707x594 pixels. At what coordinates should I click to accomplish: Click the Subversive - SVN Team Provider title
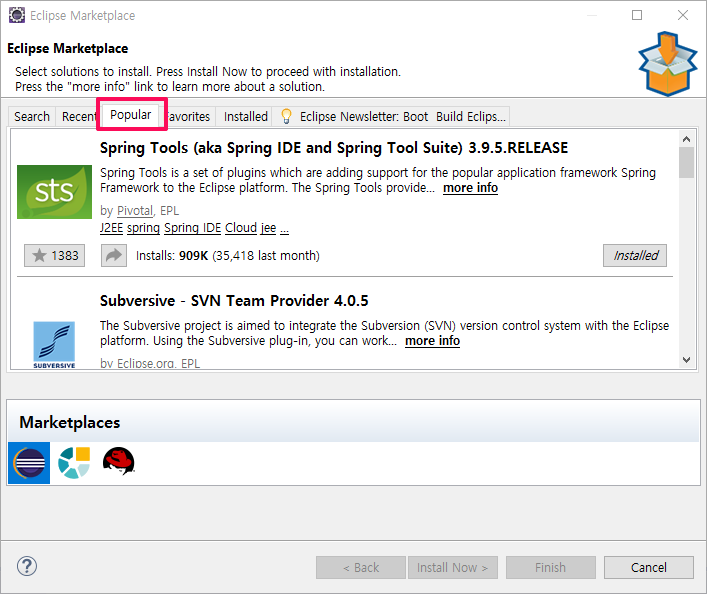[x=234, y=301]
